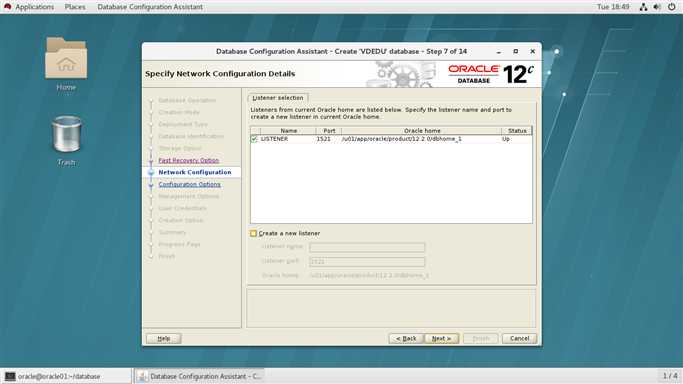The width and height of the screenshot is (683, 384).
Task: Click the Help button
Action: pyautogui.click(x=164, y=338)
